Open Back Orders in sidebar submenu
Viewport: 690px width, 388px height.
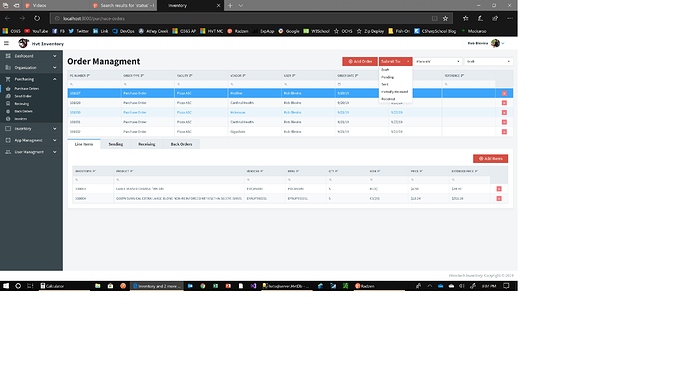[23, 111]
